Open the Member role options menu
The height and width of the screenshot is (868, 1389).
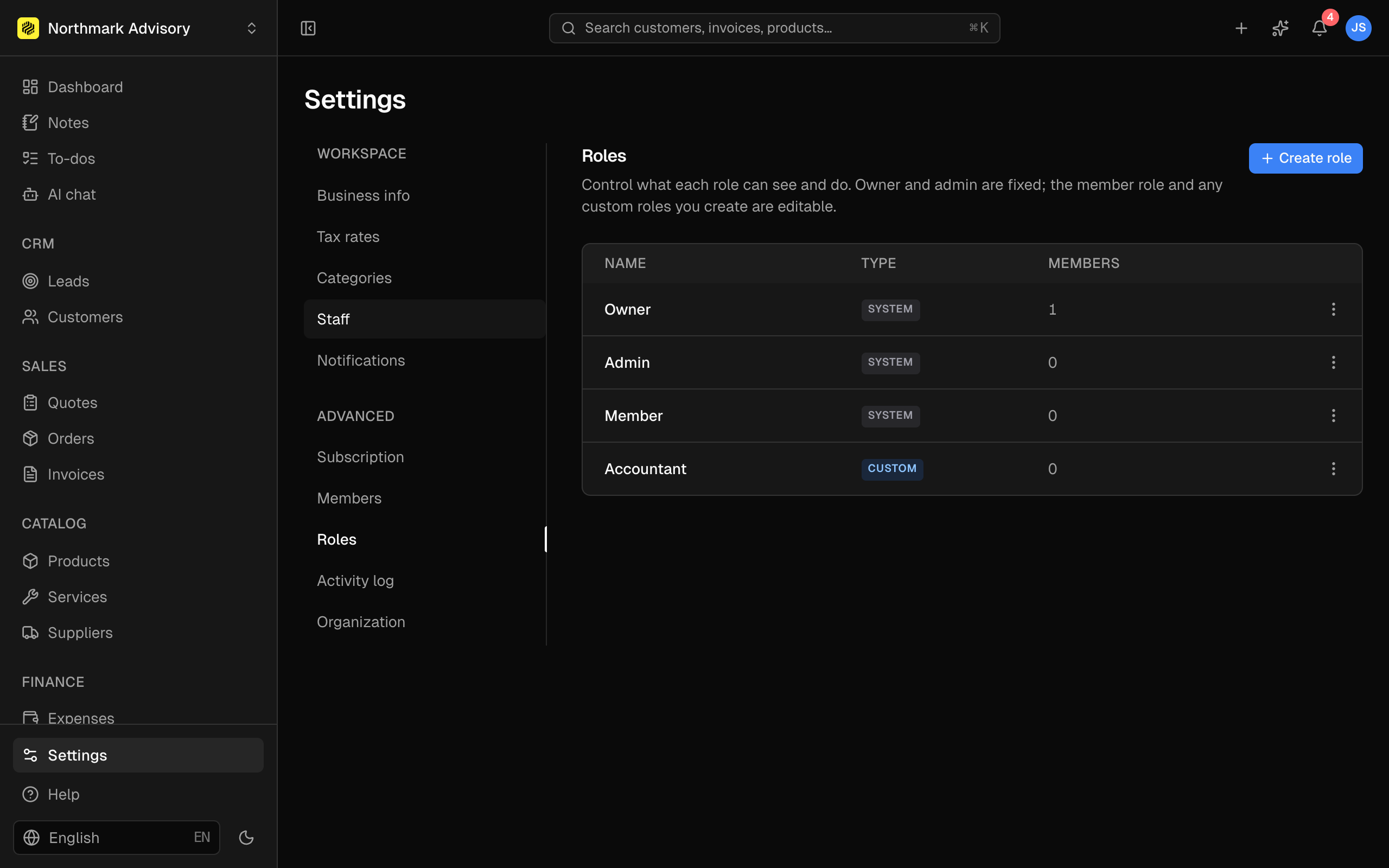[1333, 416]
